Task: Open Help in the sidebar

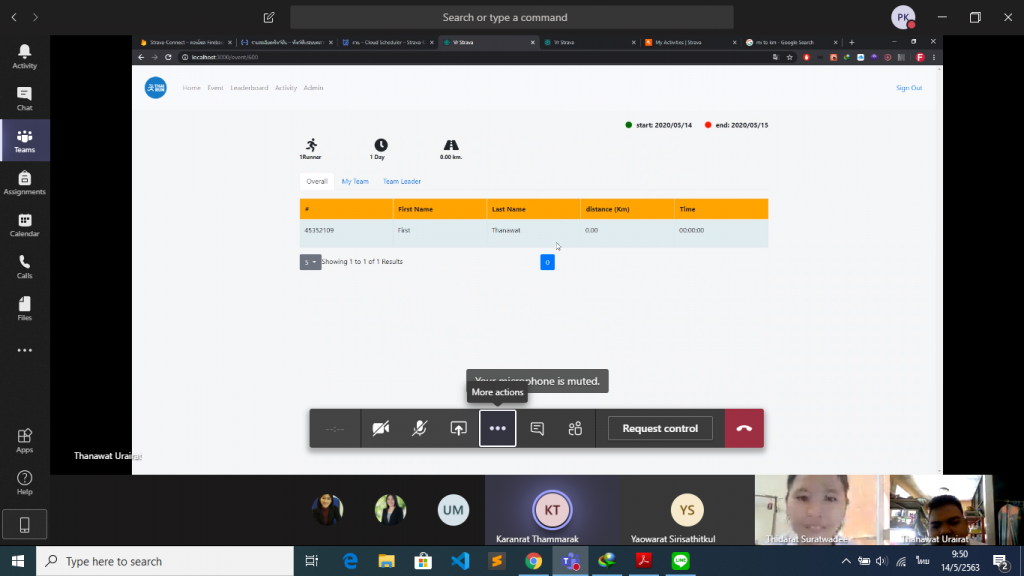Action: [25, 482]
